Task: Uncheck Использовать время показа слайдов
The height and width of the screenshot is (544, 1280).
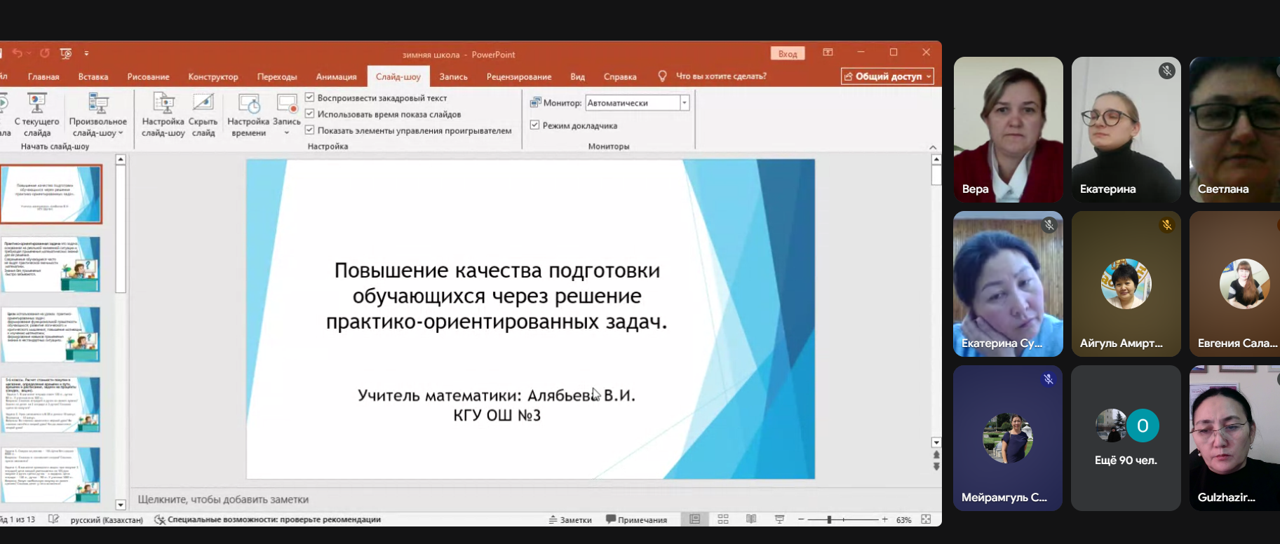Action: click(310, 114)
